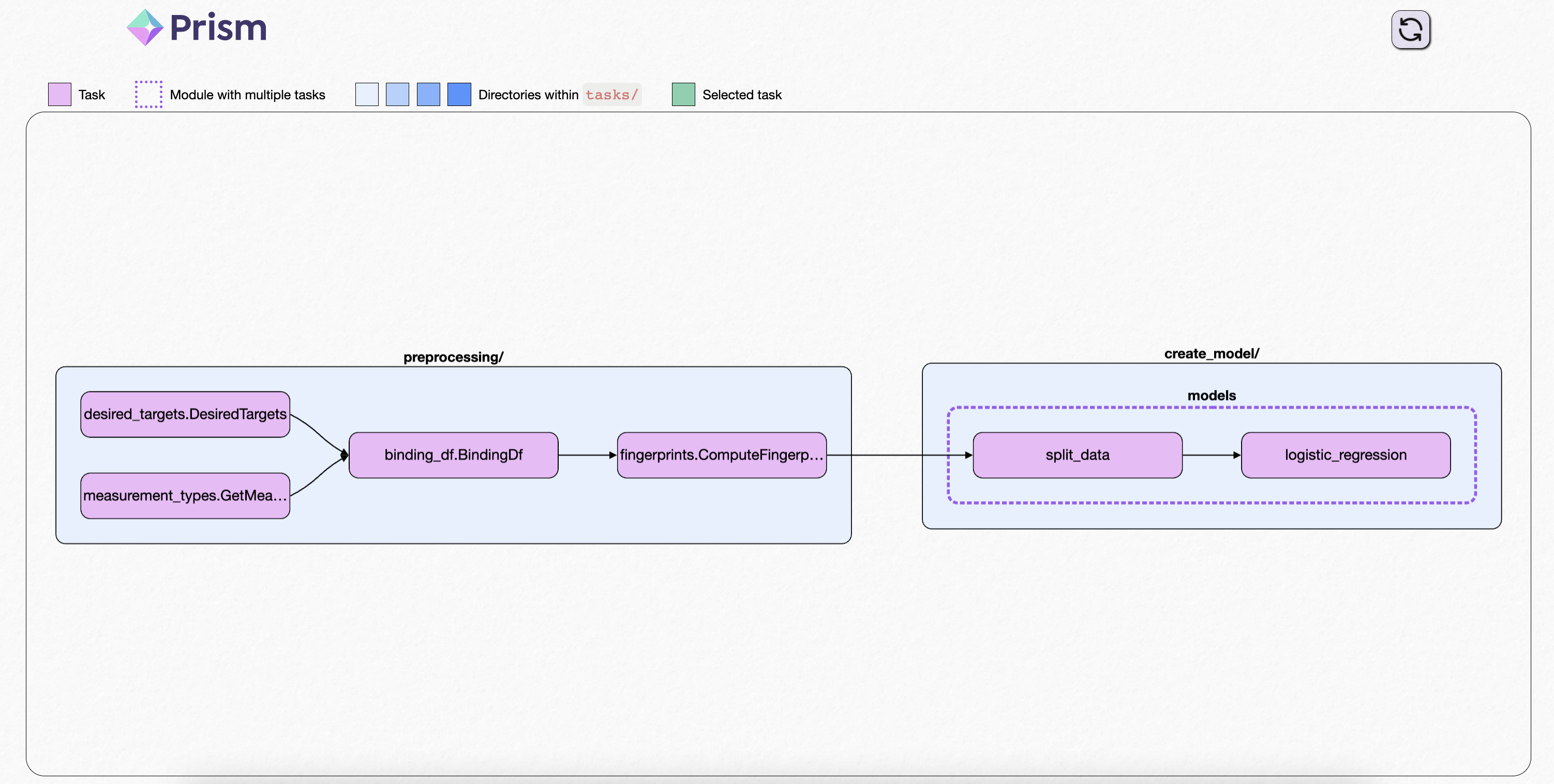Select the desired_targets.DesiredTargets task node

click(x=185, y=414)
